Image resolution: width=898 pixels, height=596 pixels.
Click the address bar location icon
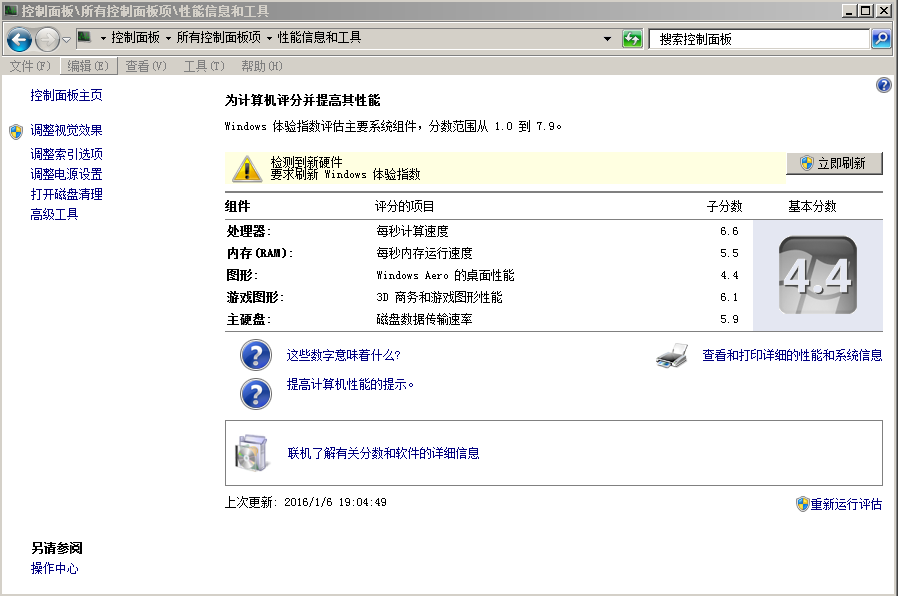point(85,37)
